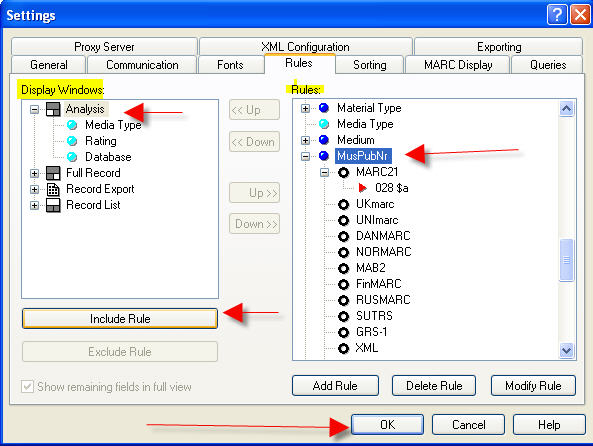Click the cyan Rating bullet icon
Viewport: 593px width, 446px height.
click(72, 141)
